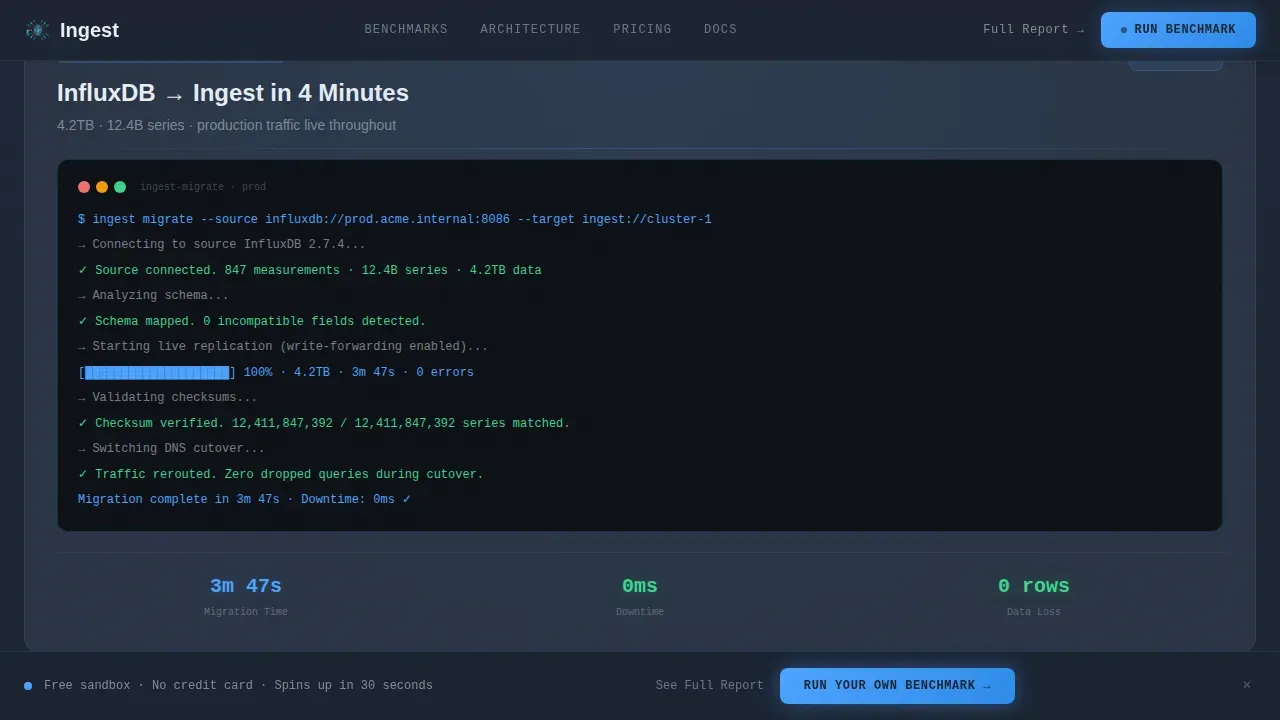This screenshot has height=720, width=1280.
Task: Click the 'Connecting to source InfluxDB' line
Action: pos(222,244)
